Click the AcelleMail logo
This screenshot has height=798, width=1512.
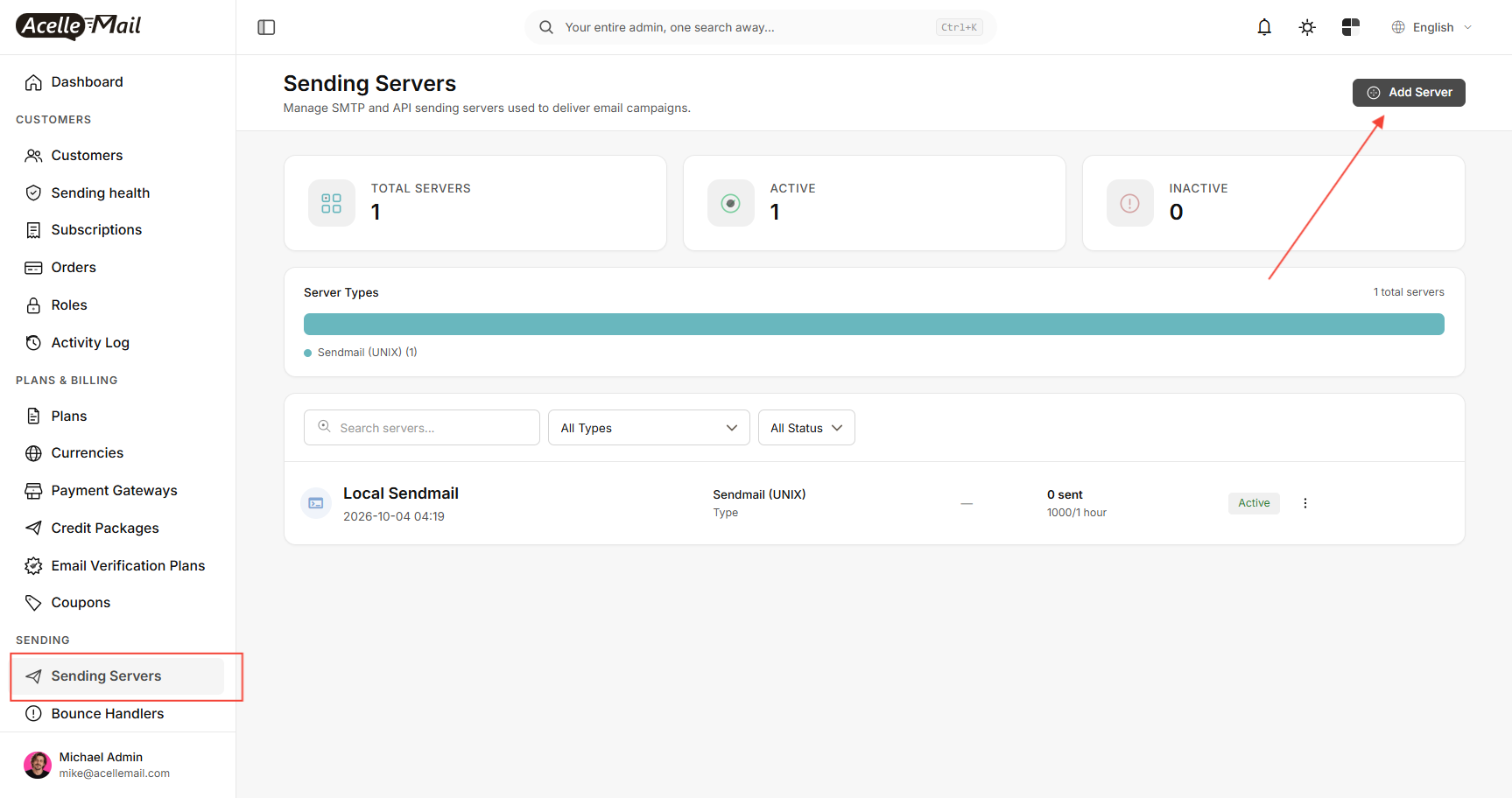coord(79,26)
